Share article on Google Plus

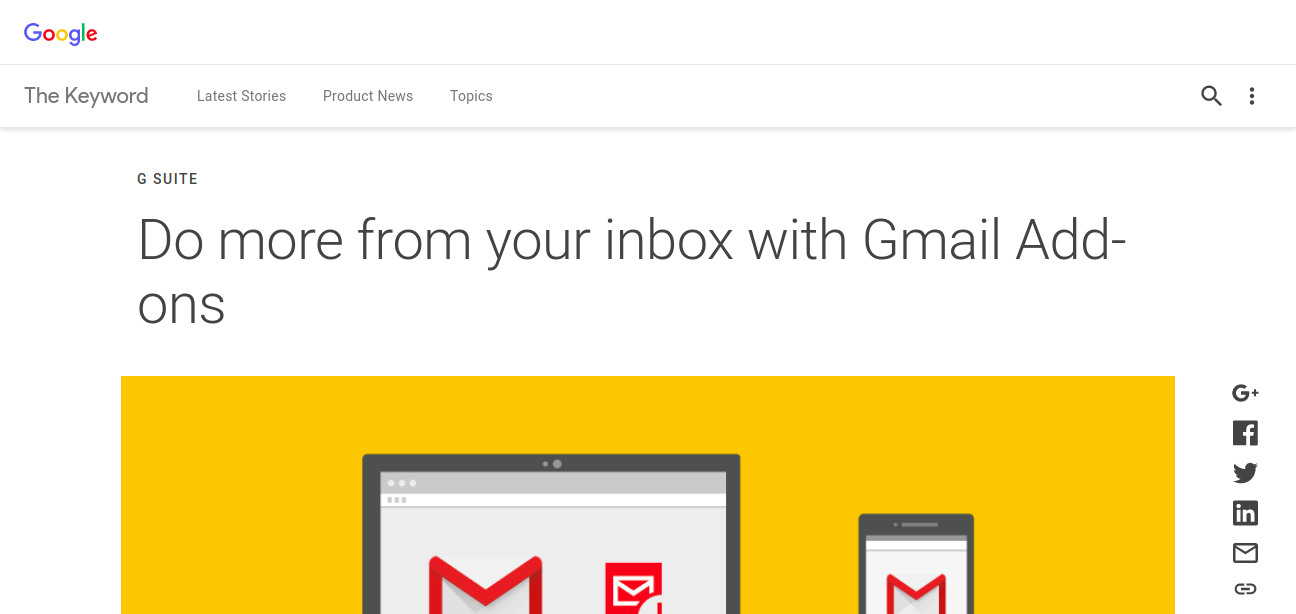[1245, 393]
